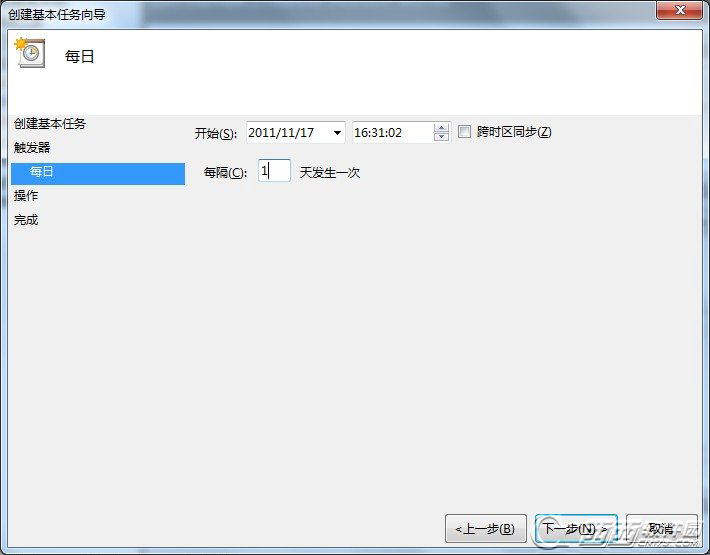Click the 每隔 days interval input box
The width and height of the screenshot is (710, 555).
pos(274,171)
